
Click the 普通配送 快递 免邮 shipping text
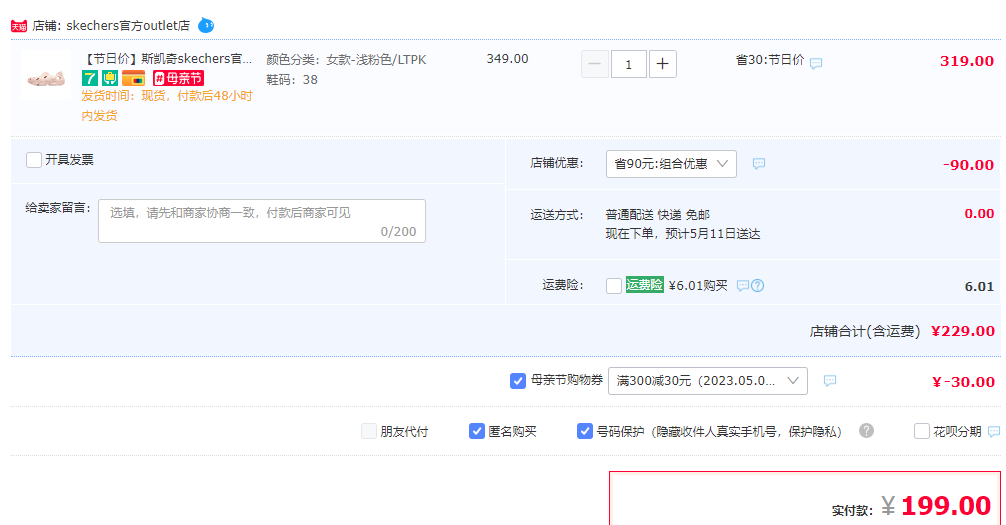pyautogui.click(x=658, y=214)
